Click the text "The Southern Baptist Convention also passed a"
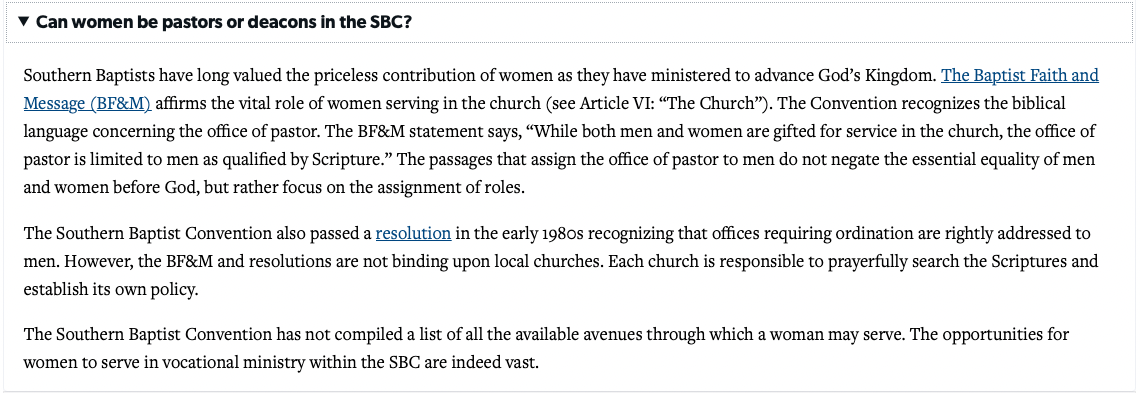The image size is (1140, 393). point(197,233)
